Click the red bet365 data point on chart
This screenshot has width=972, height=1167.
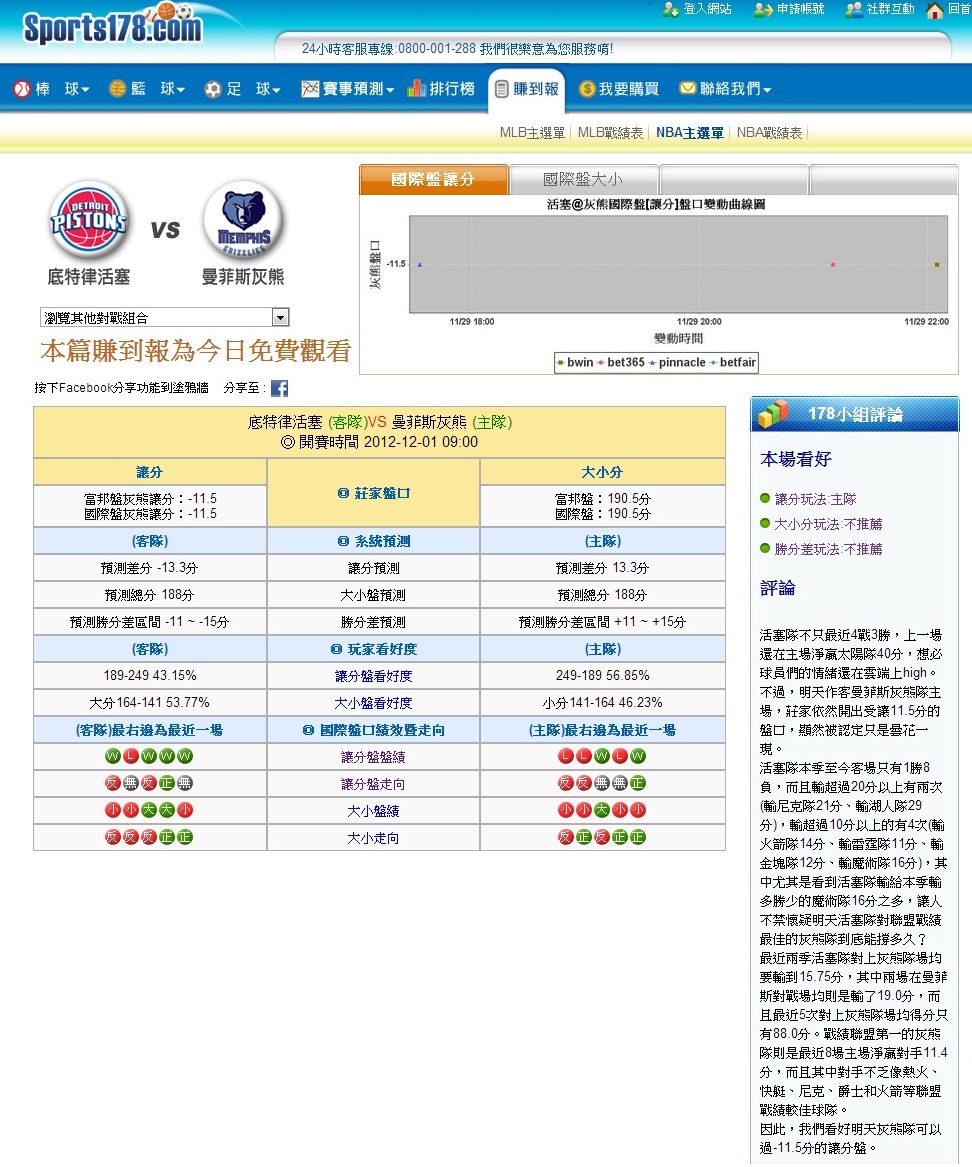coord(833,264)
